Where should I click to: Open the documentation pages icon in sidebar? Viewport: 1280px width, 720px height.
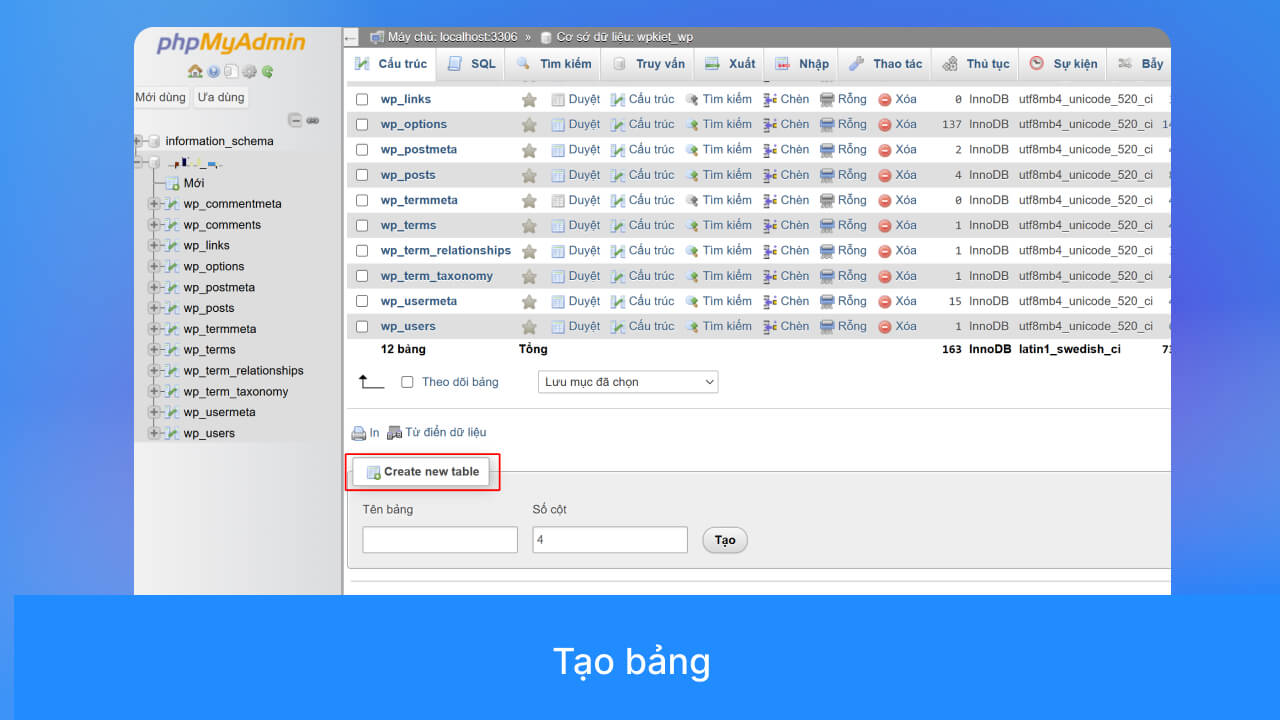231,72
